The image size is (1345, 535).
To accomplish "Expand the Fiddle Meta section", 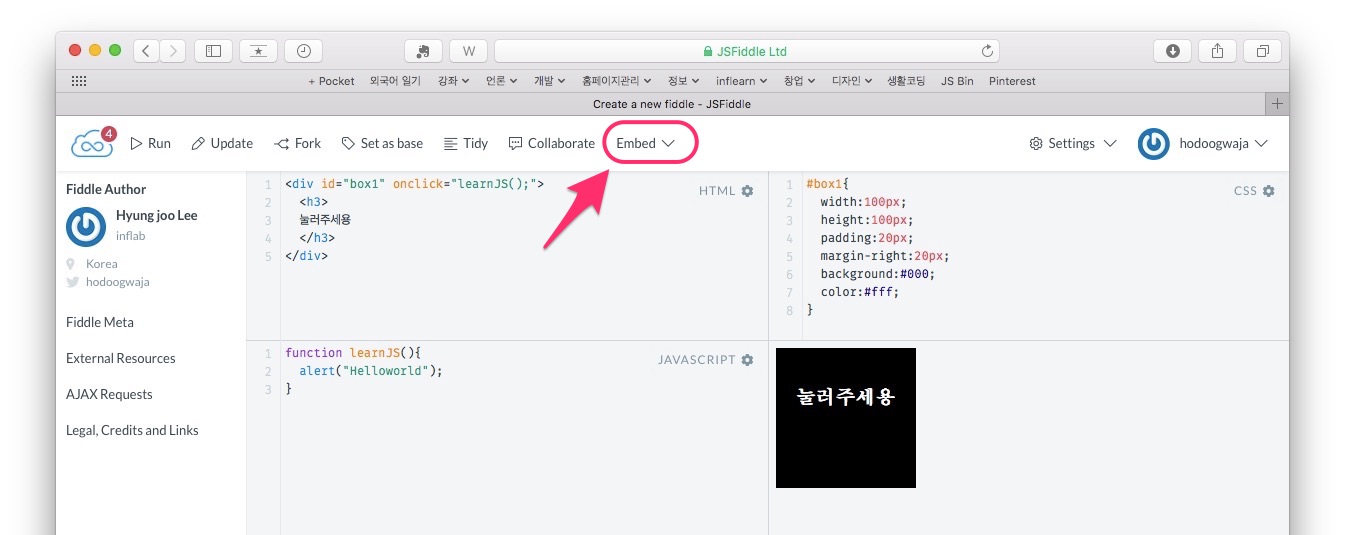I will (100, 322).
